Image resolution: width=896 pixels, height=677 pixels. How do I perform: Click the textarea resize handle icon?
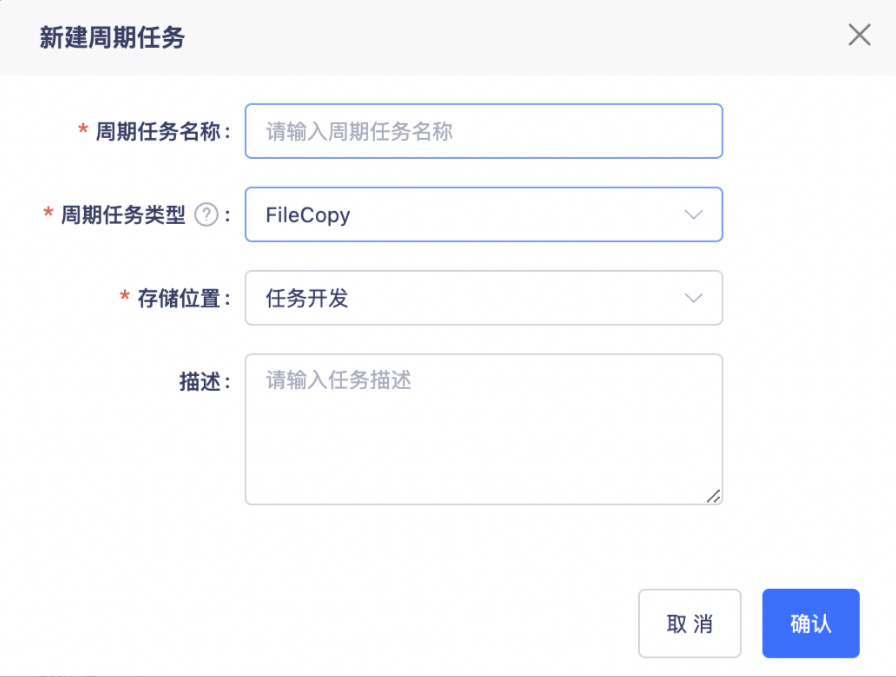tap(713, 496)
